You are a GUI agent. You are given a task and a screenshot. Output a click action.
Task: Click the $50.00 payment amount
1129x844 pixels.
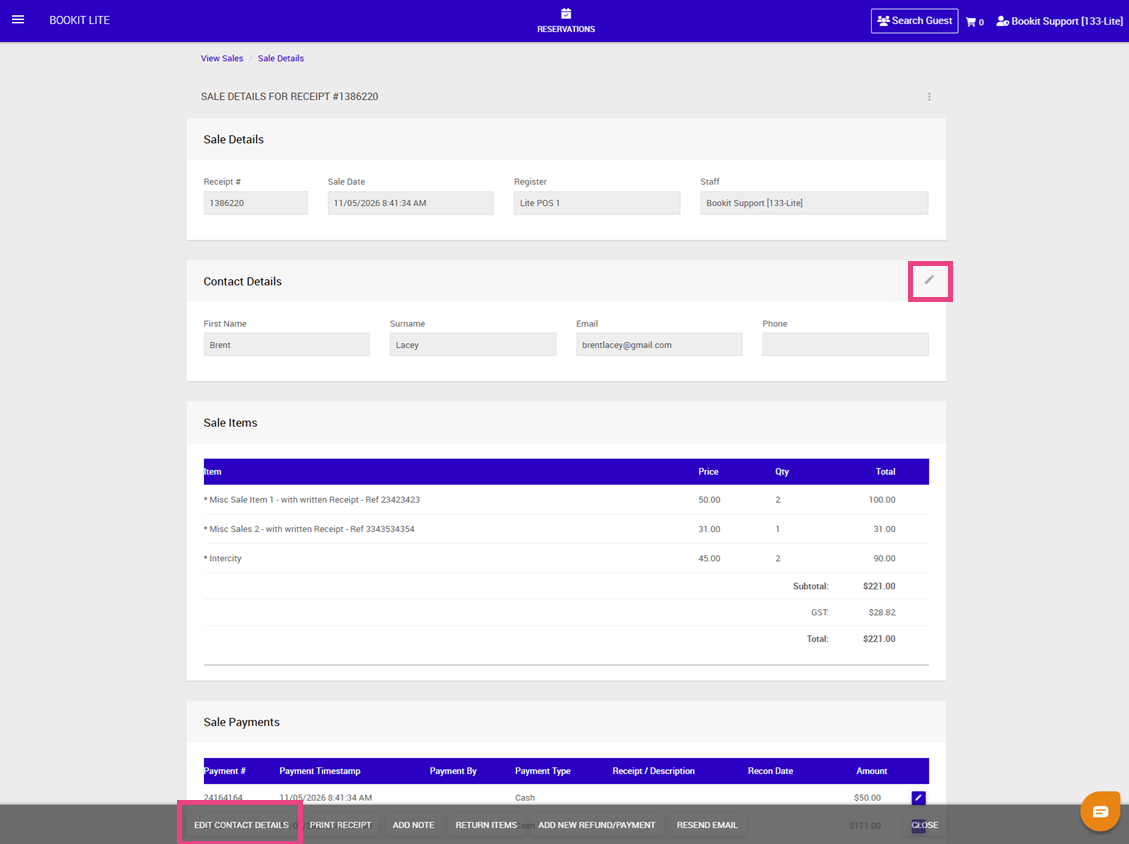(868, 798)
